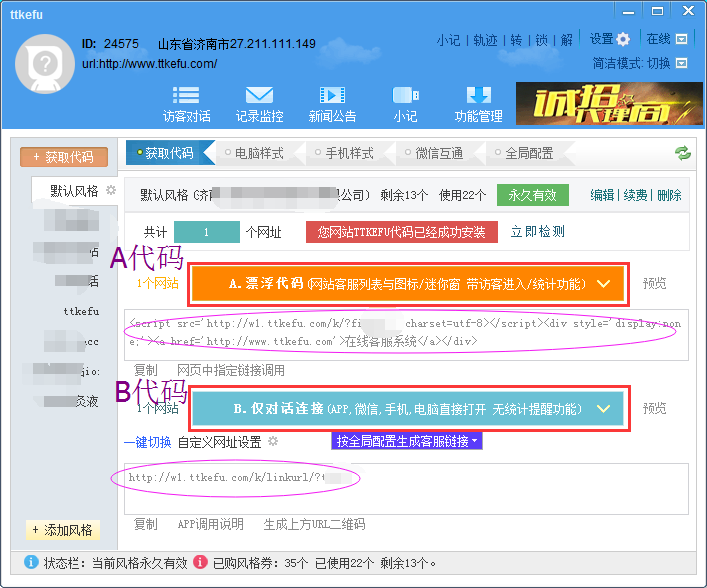Click gear icon beside 自定义网址设置
Image resolution: width=707 pixels, height=588 pixels.
273,441
